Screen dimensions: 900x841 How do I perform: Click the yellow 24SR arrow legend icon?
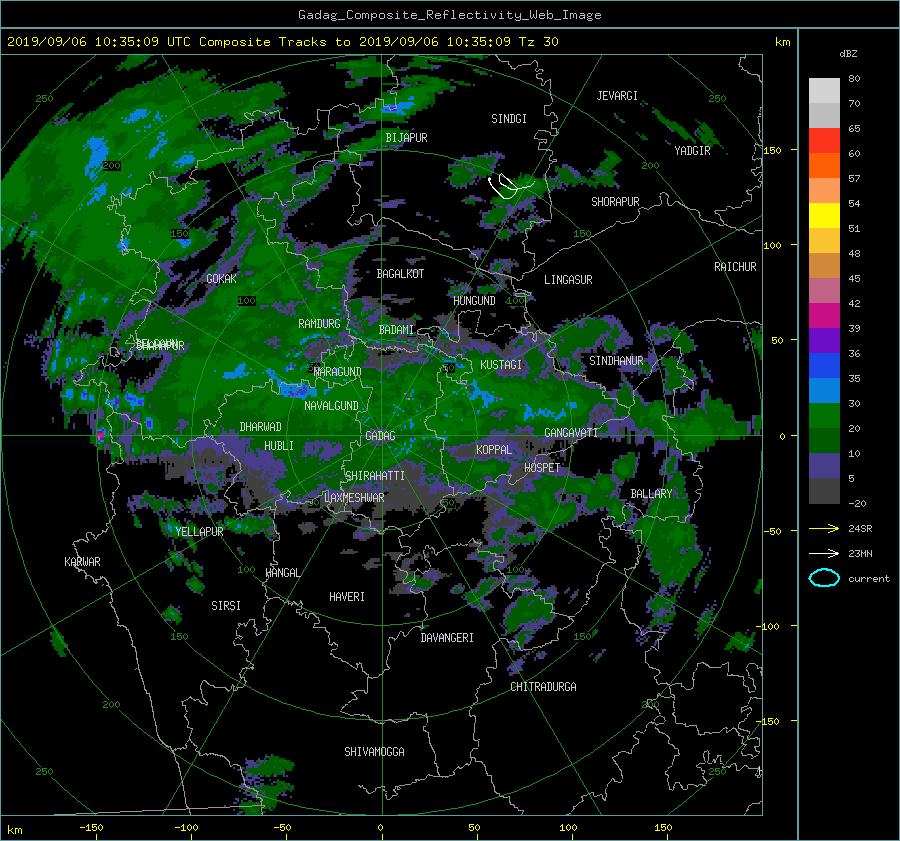824,528
